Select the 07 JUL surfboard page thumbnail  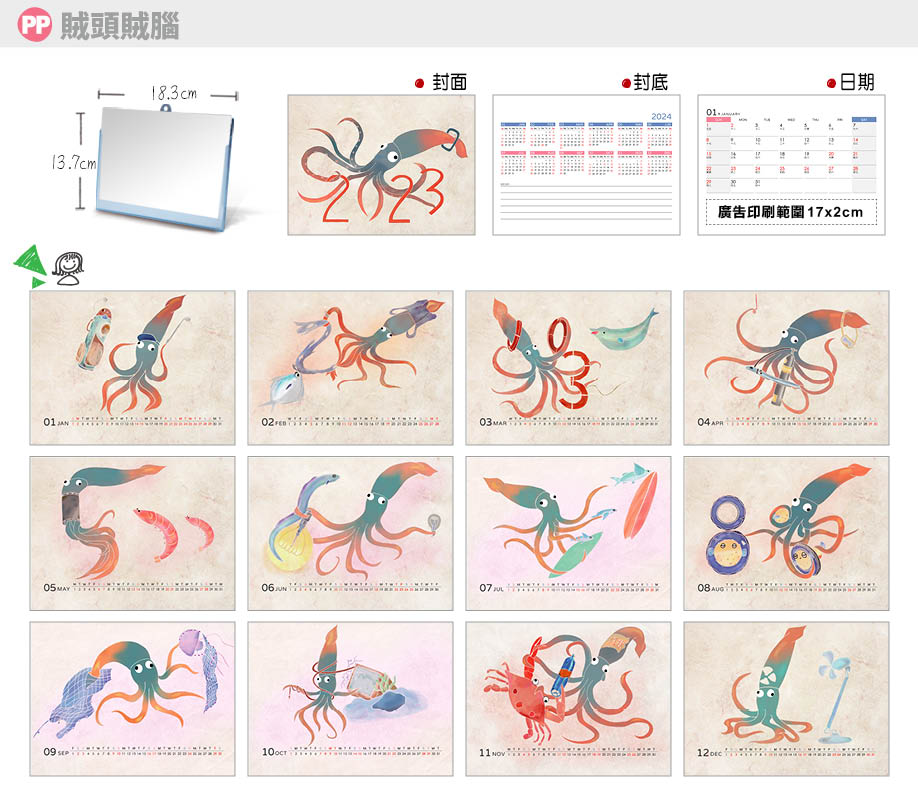[x=568, y=533]
